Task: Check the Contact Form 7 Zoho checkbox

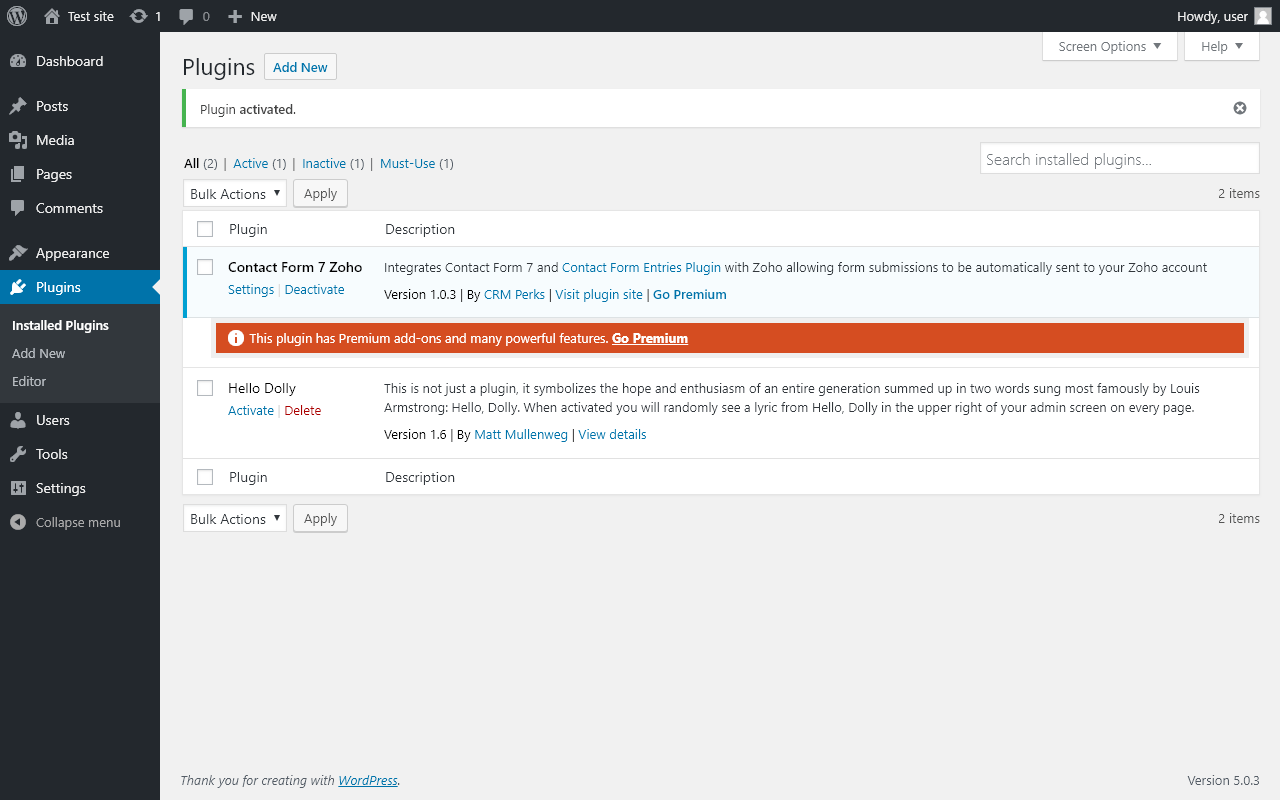Action: 205,267
